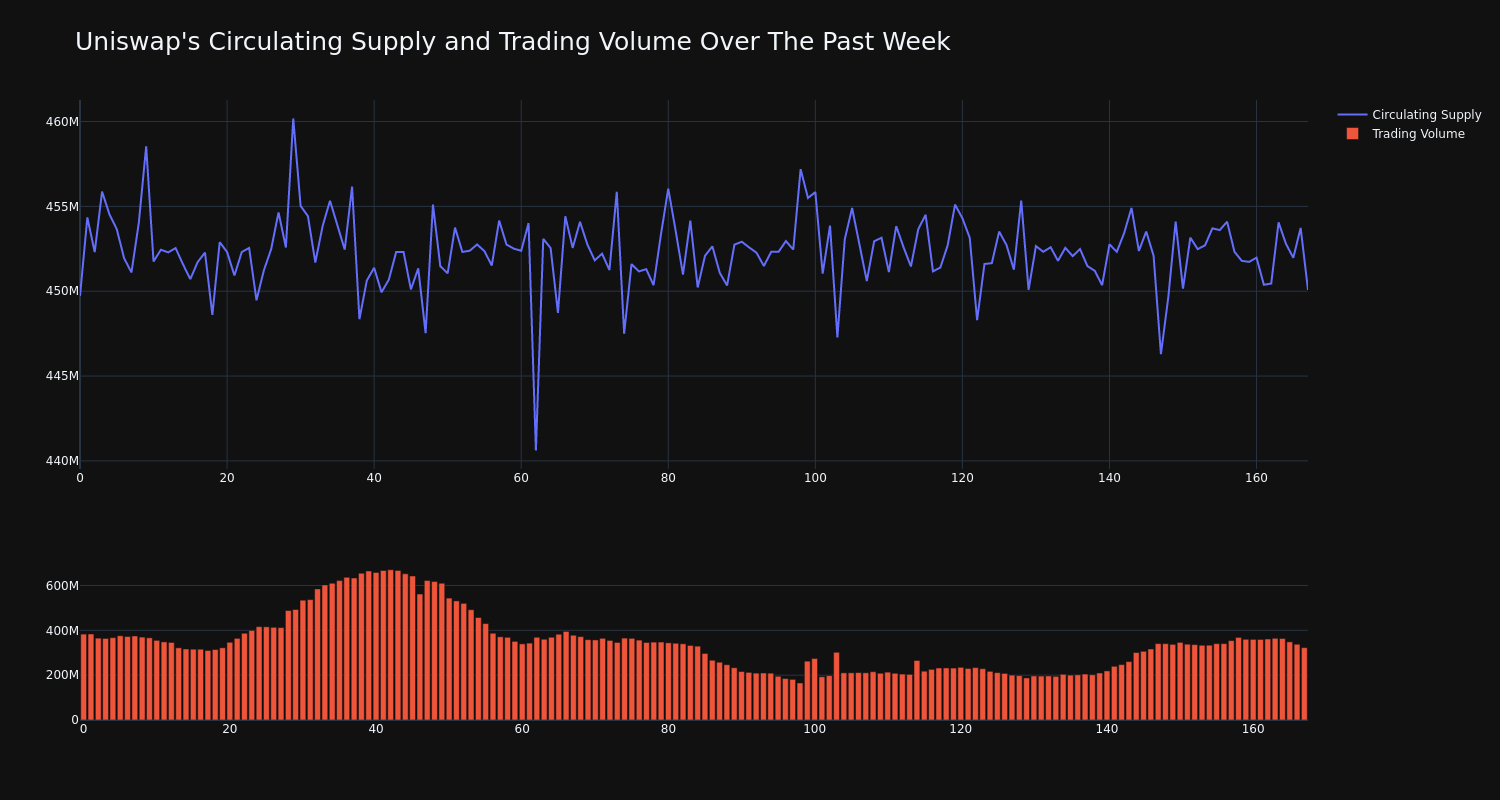Click the red Trading Volume legend swatch

[1352, 134]
